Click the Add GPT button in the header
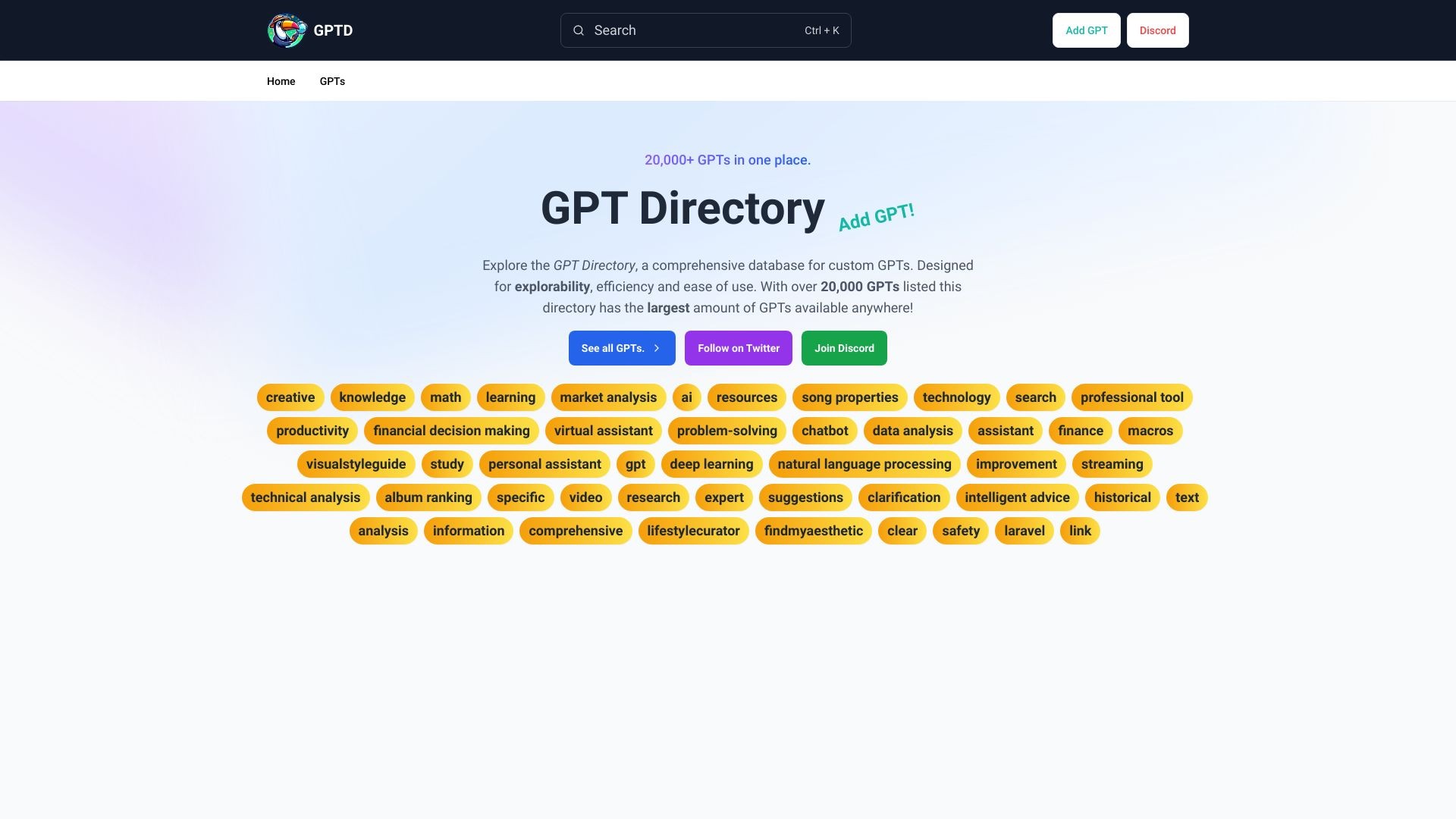 pyautogui.click(x=1086, y=30)
